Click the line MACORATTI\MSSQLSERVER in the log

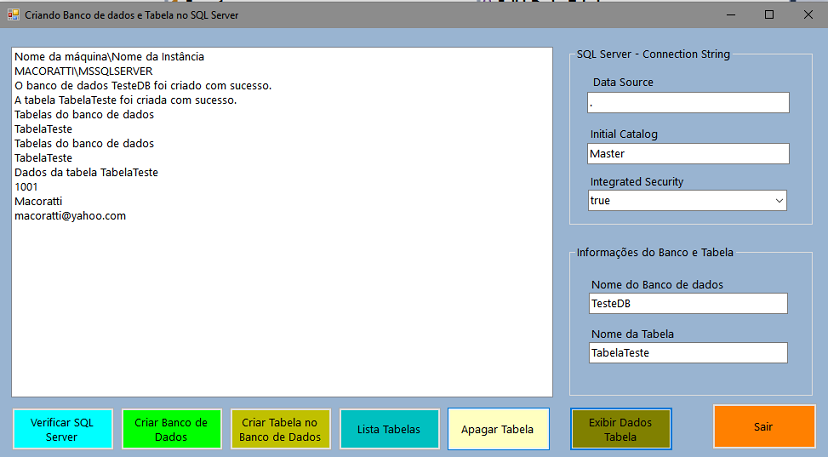(x=83, y=71)
